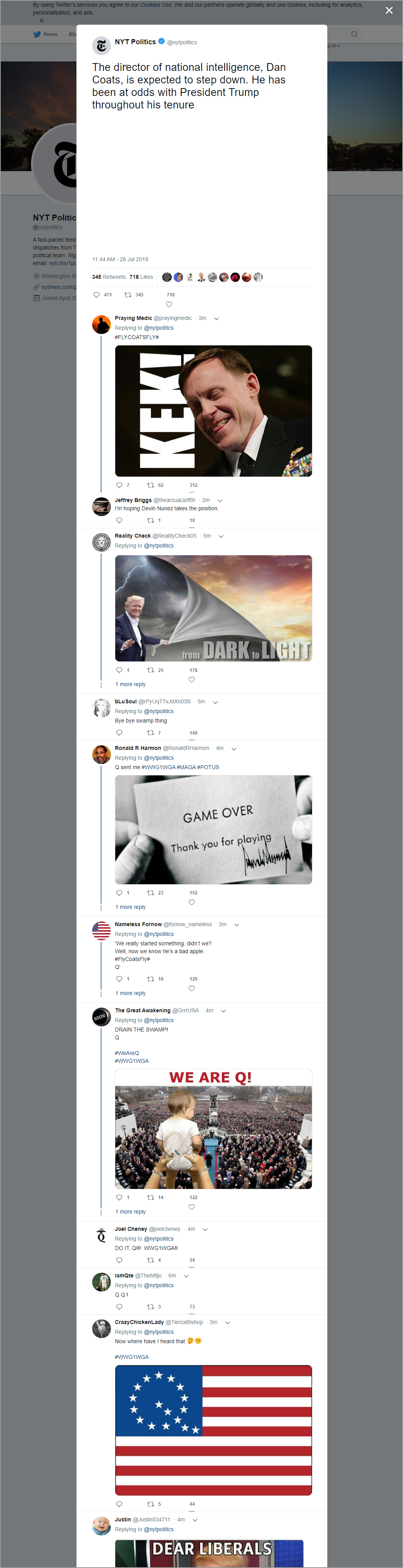Open dropdown caret on Praying Medic's tweet
The height and width of the screenshot is (1568, 403).
(216, 318)
